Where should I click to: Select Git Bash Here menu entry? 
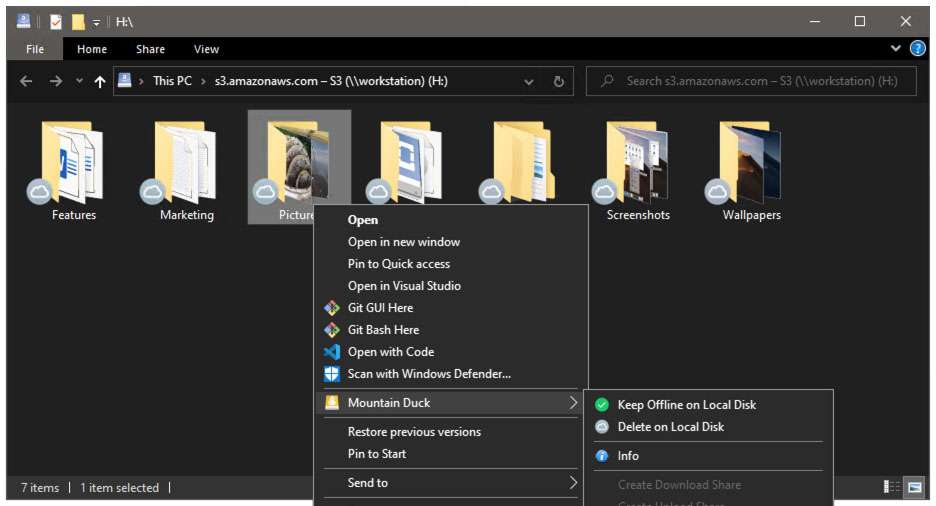tap(383, 330)
